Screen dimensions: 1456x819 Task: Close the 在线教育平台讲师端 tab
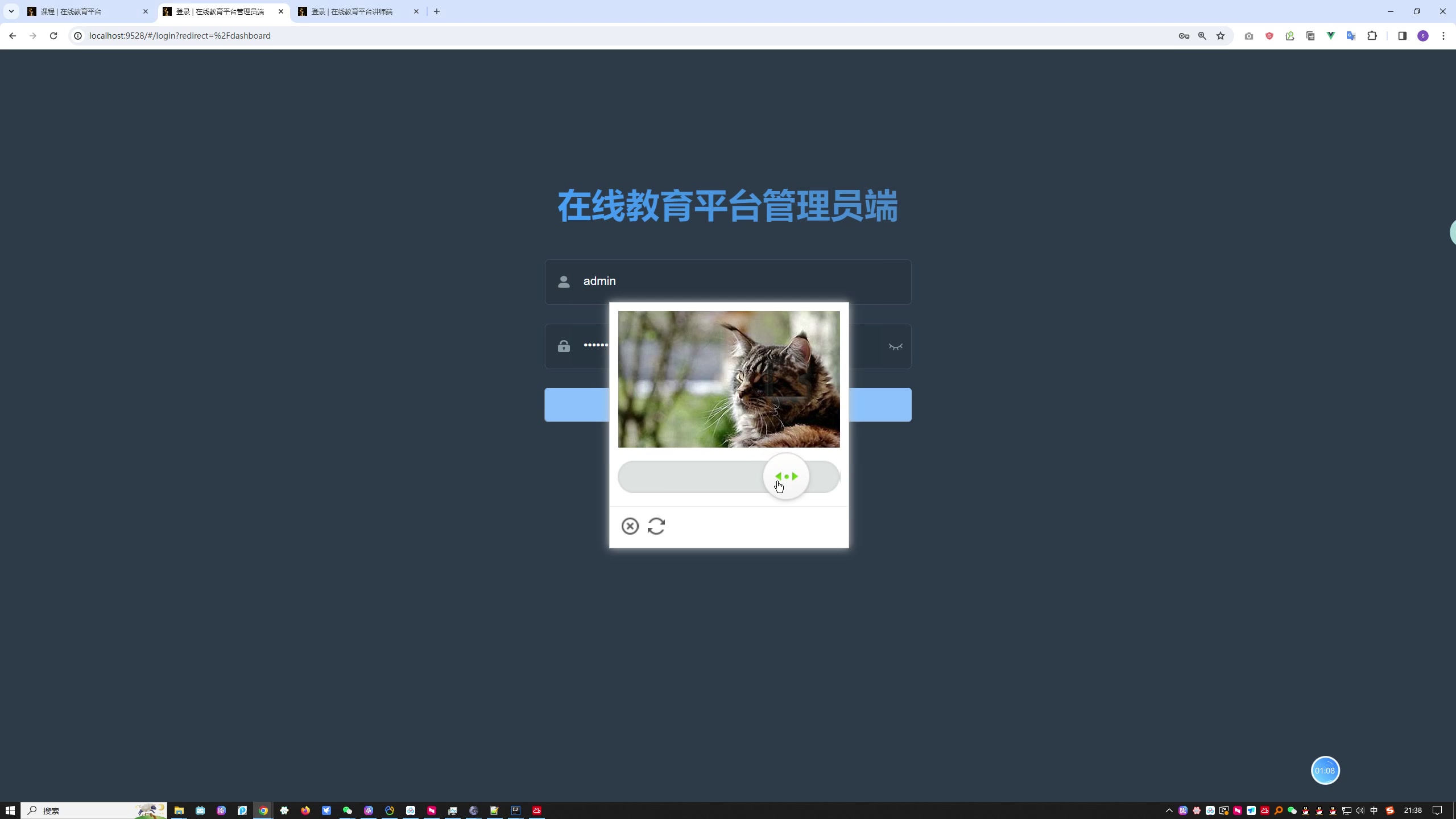click(x=416, y=11)
